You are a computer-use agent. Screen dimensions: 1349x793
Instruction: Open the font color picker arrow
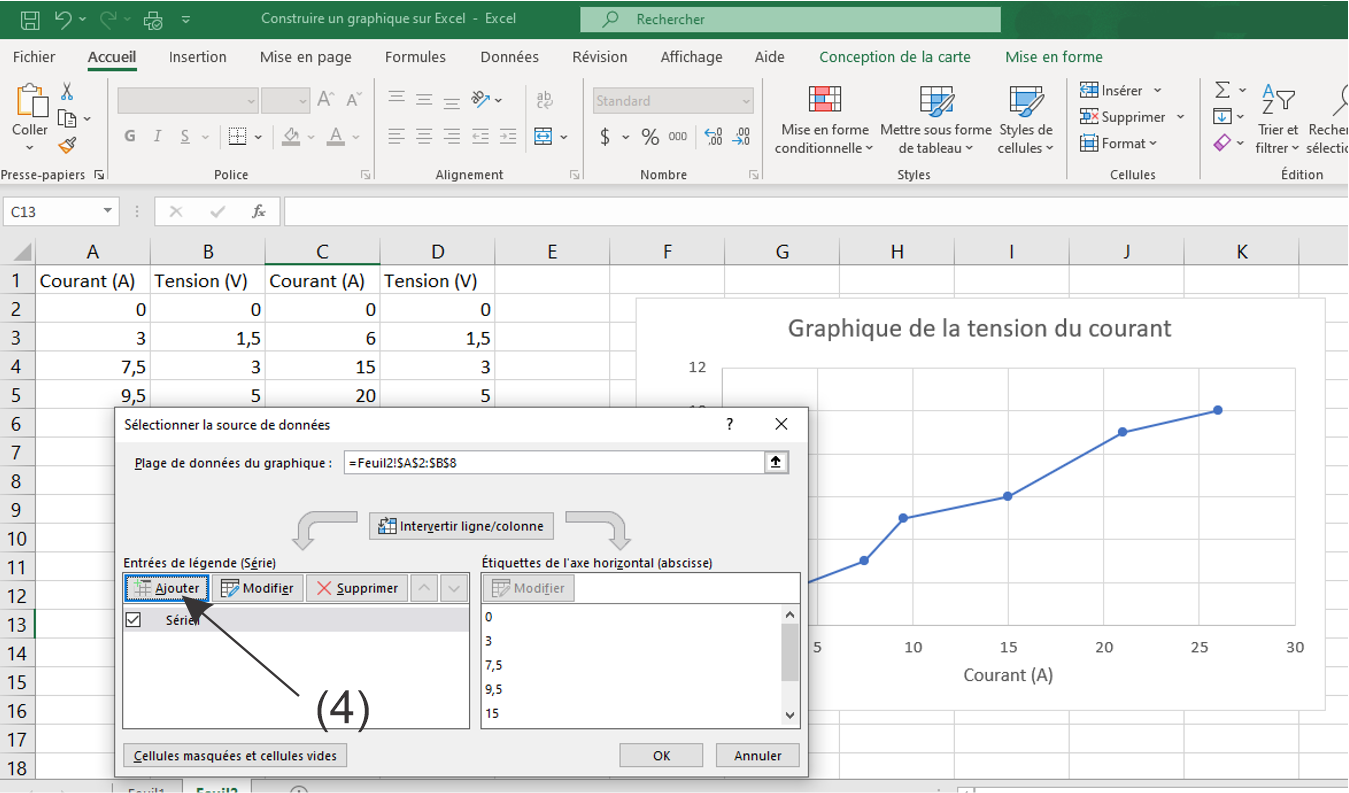point(357,137)
